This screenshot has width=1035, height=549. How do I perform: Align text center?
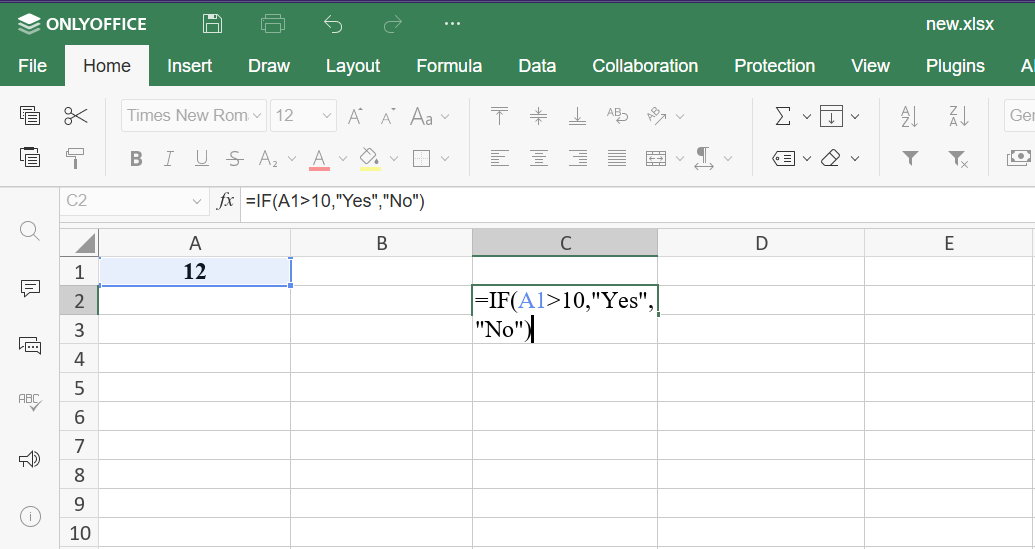[x=539, y=158]
